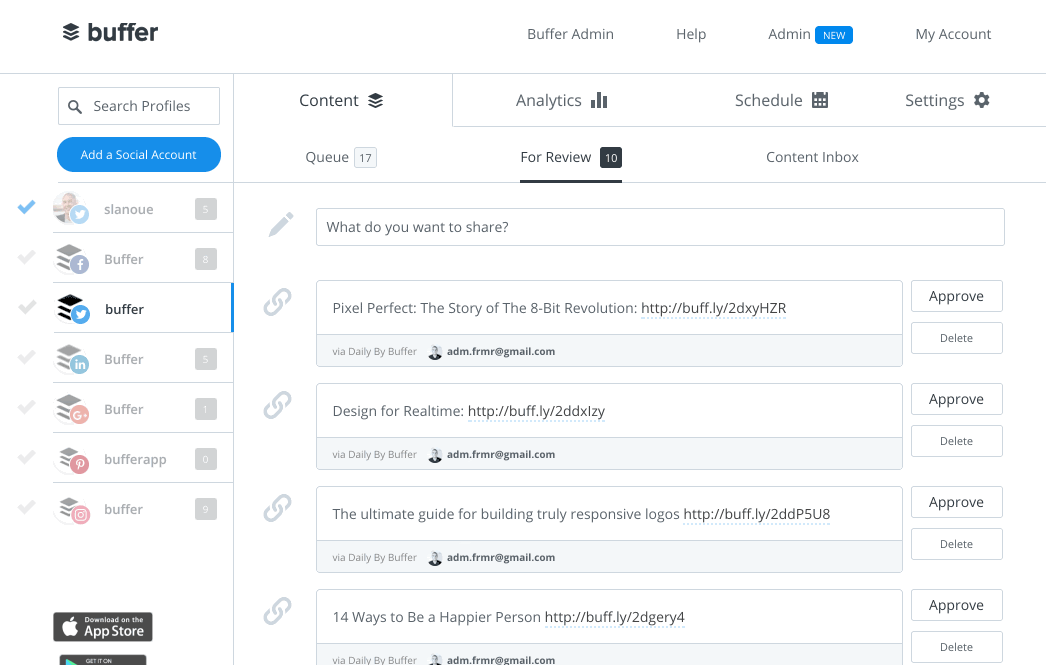The image size is (1046, 665).
Task: Click link icon beside responsive logos post
Action: [278, 508]
